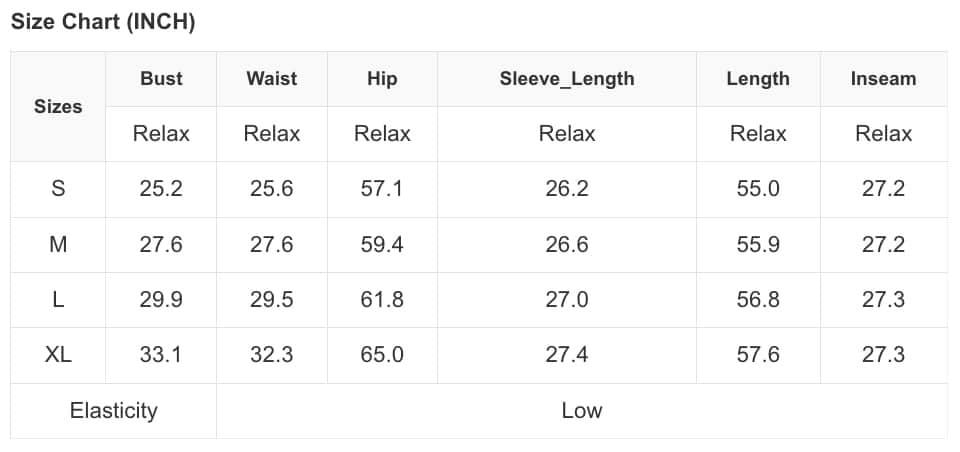Click the Bust column header
Screen dimensions: 960x452
pos(161,79)
